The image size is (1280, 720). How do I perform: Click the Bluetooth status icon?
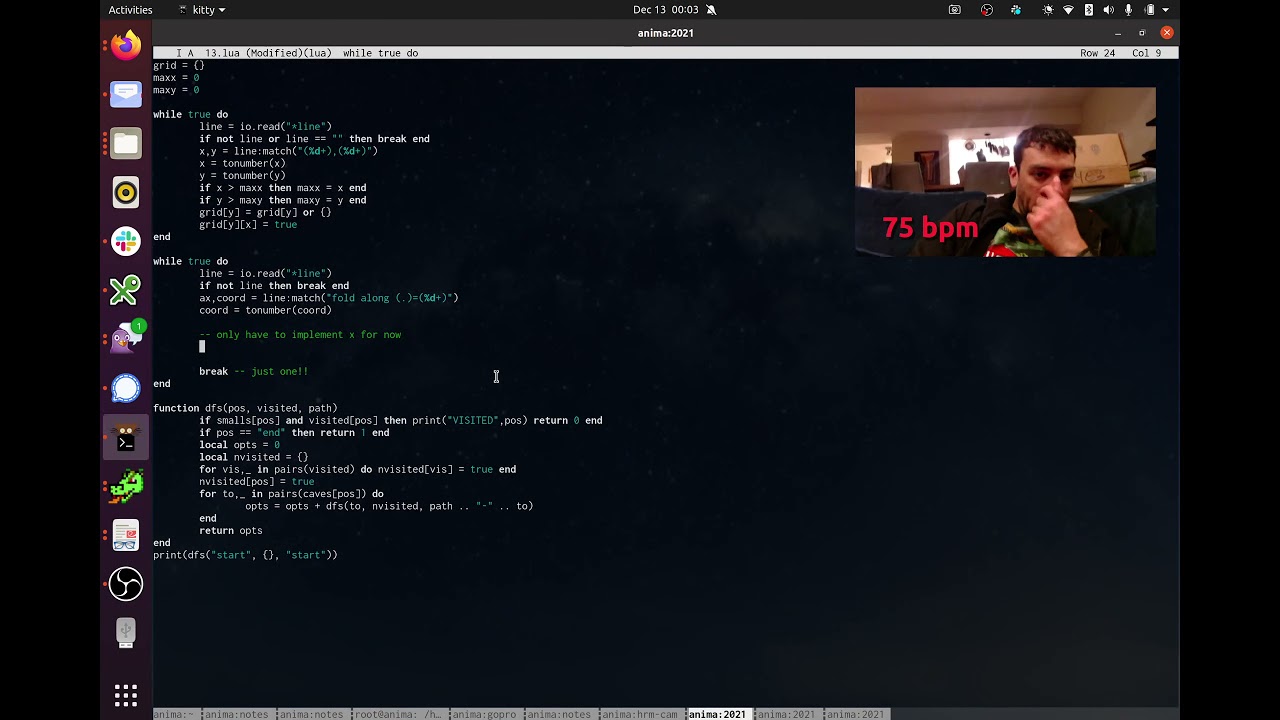click(1089, 10)
